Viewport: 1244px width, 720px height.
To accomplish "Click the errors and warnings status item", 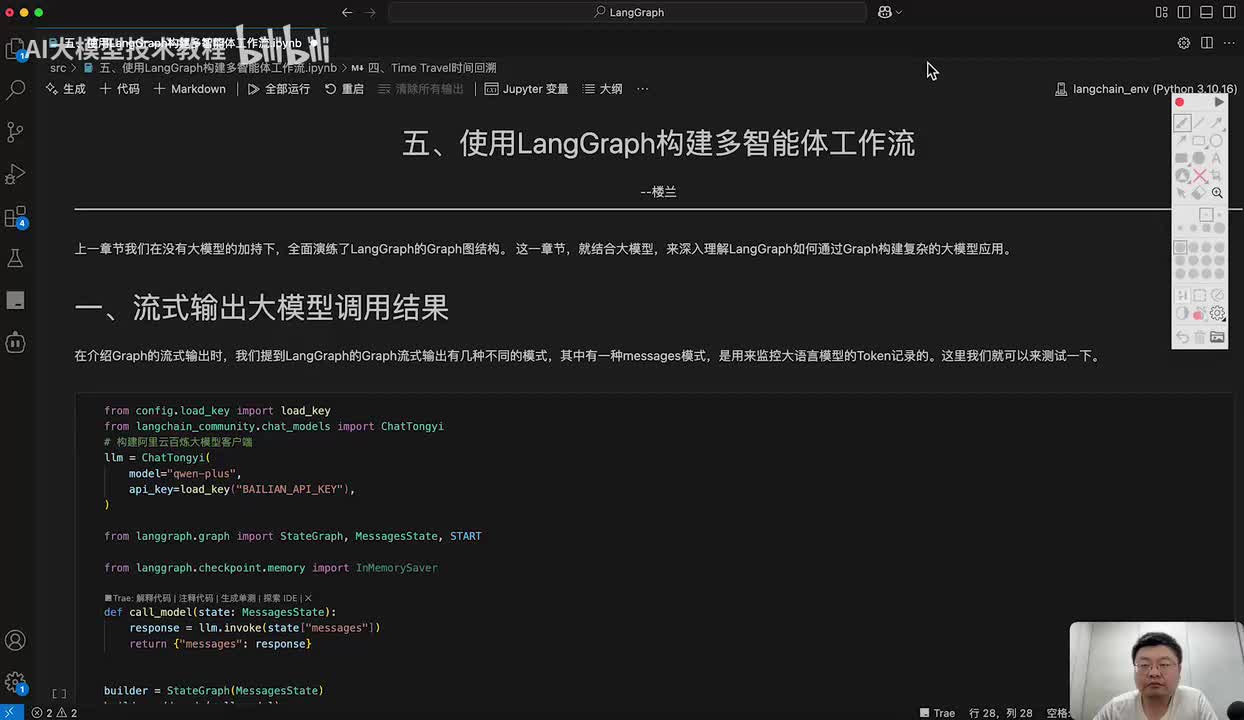I will 54,713.
